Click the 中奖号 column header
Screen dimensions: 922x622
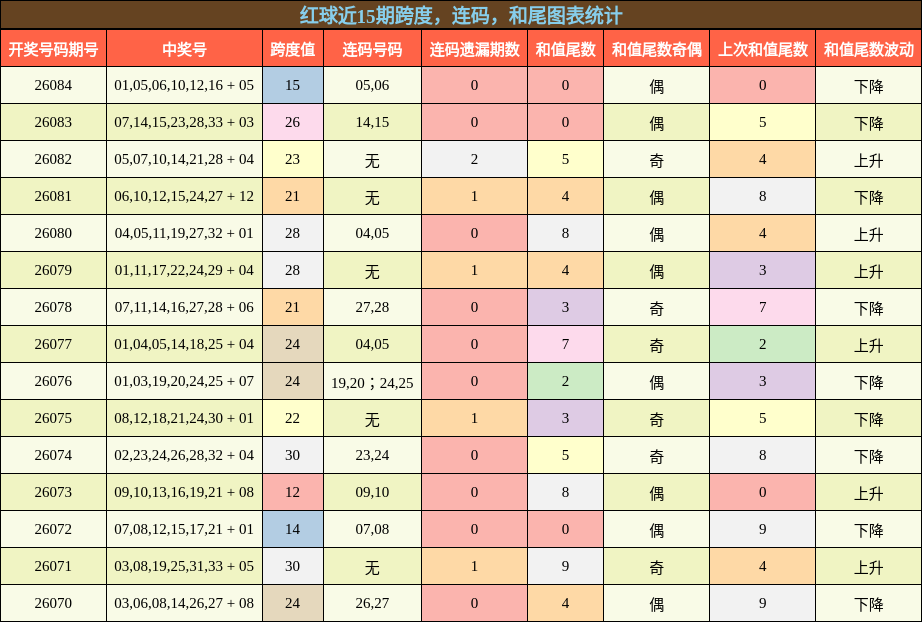point(184,49)
